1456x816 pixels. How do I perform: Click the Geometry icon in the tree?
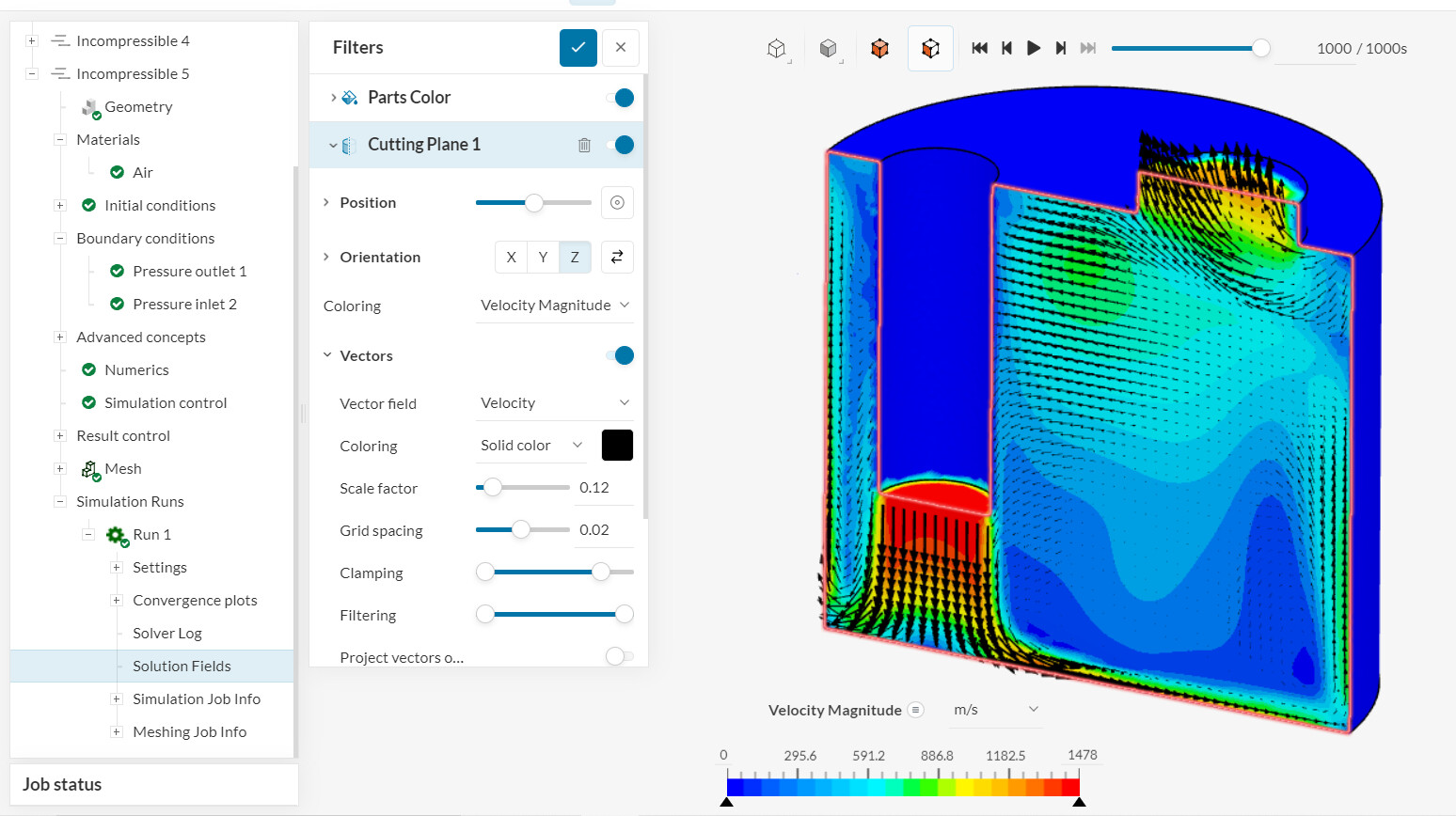pyautogui.click(x=90, y=108)
